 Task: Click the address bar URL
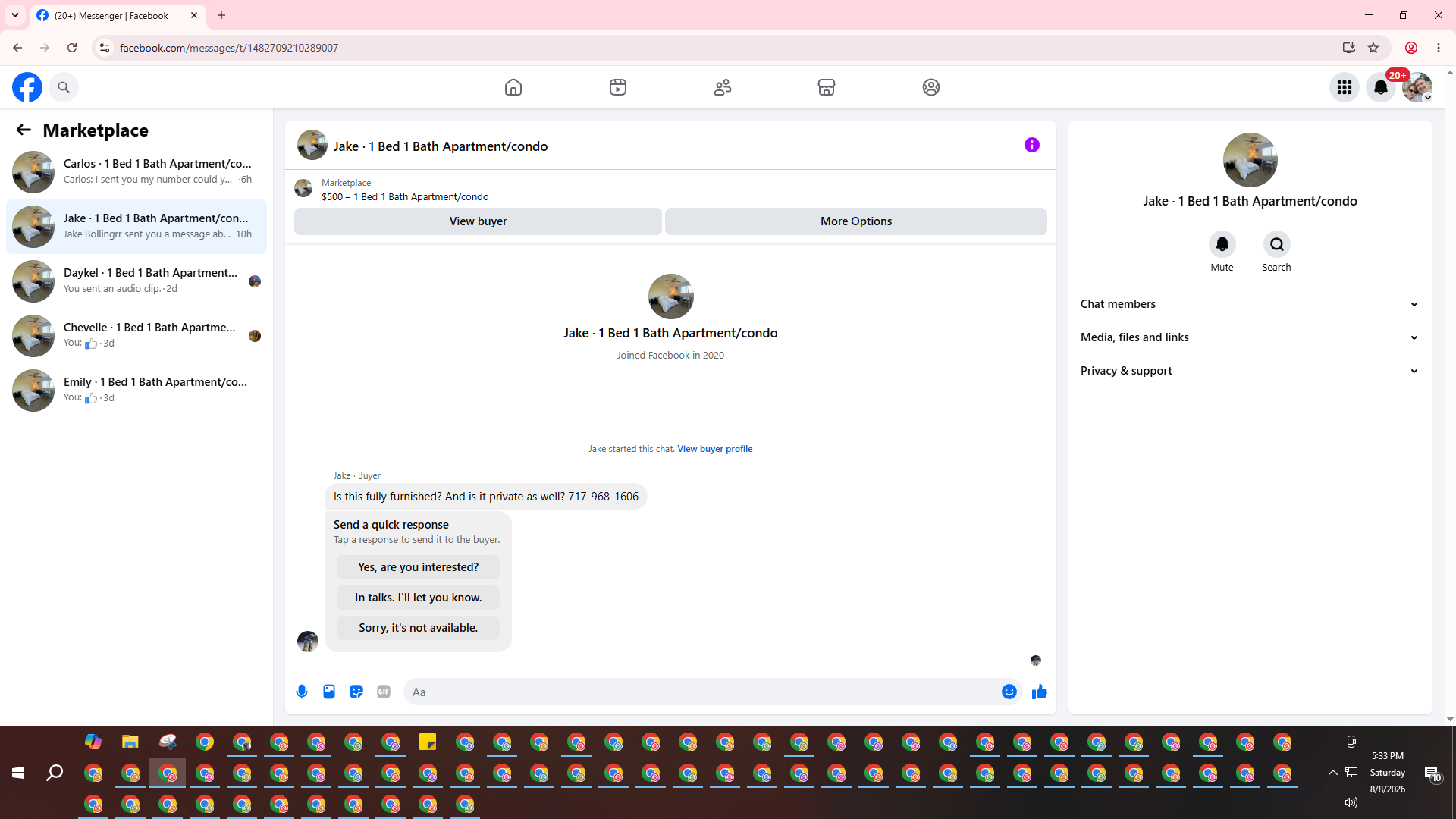229,48
